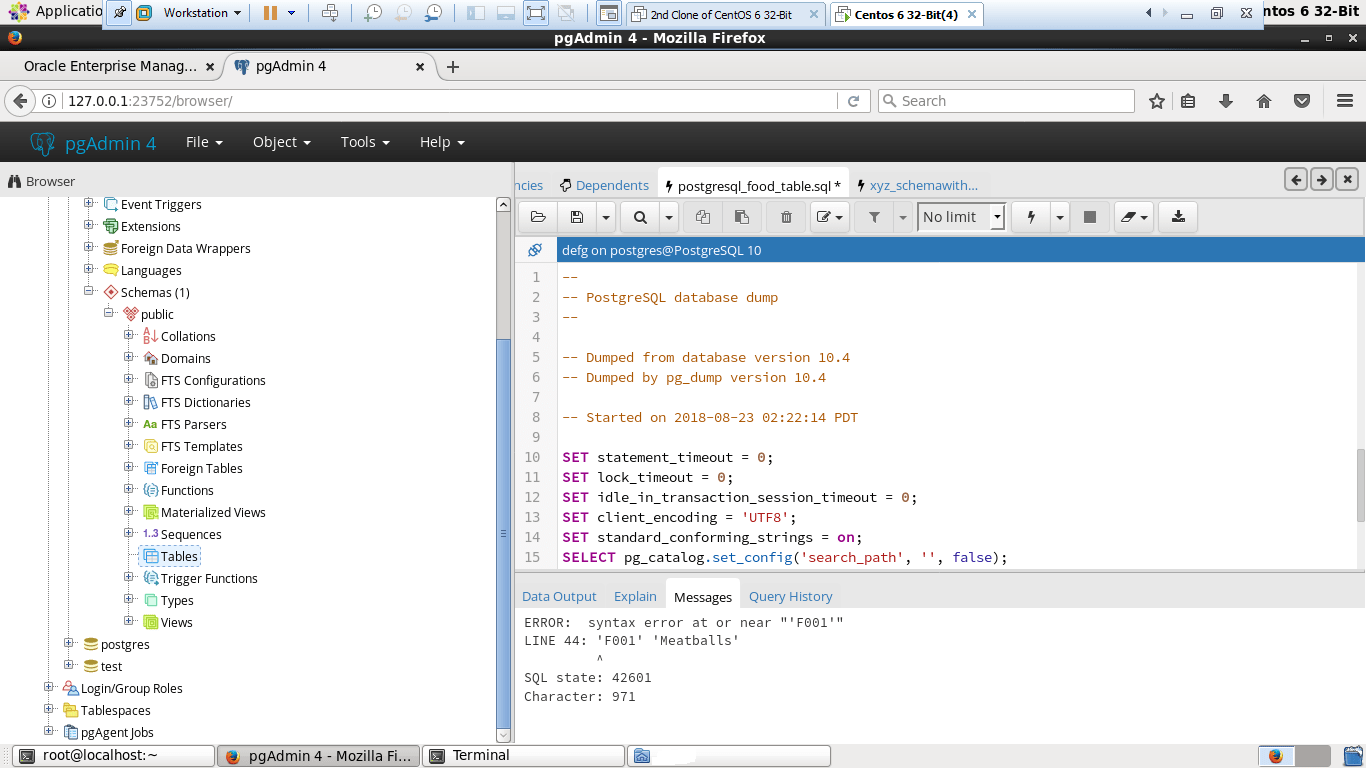This screenshot has height=778, width=1366.
Task: Open the File menu
Action: coord(204,142)
